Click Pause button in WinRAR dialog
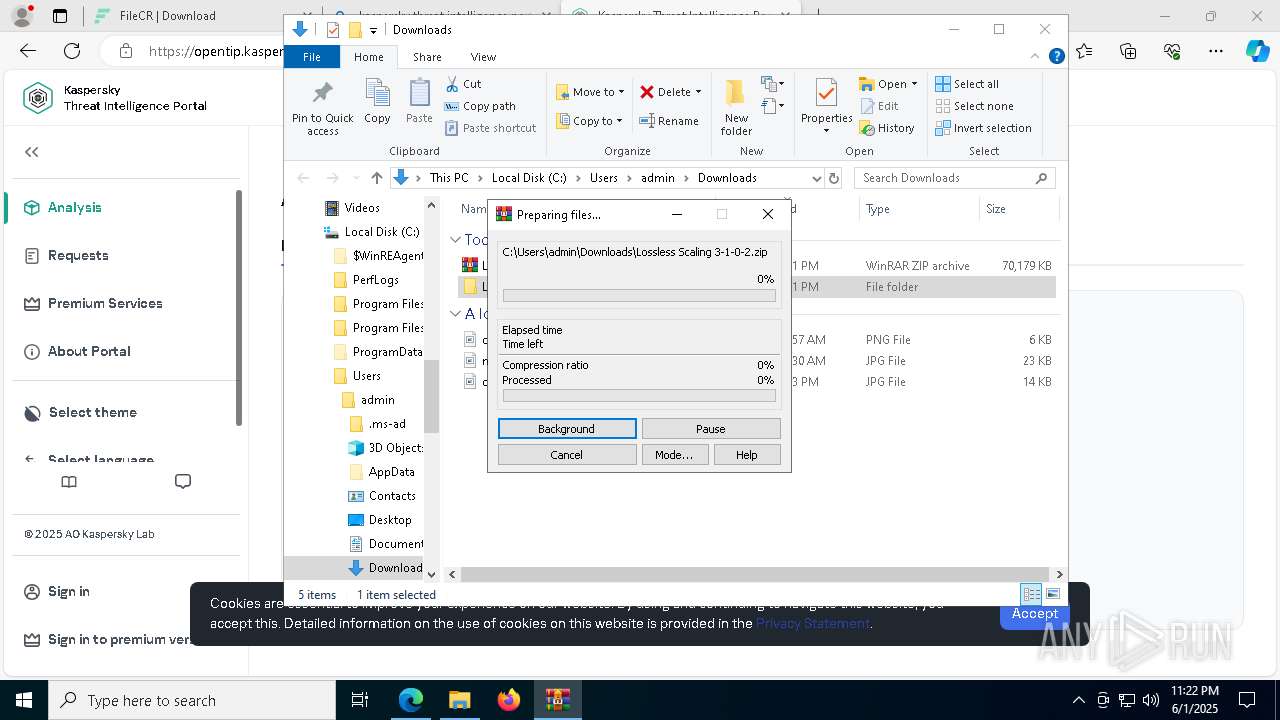 coord(711,429)
